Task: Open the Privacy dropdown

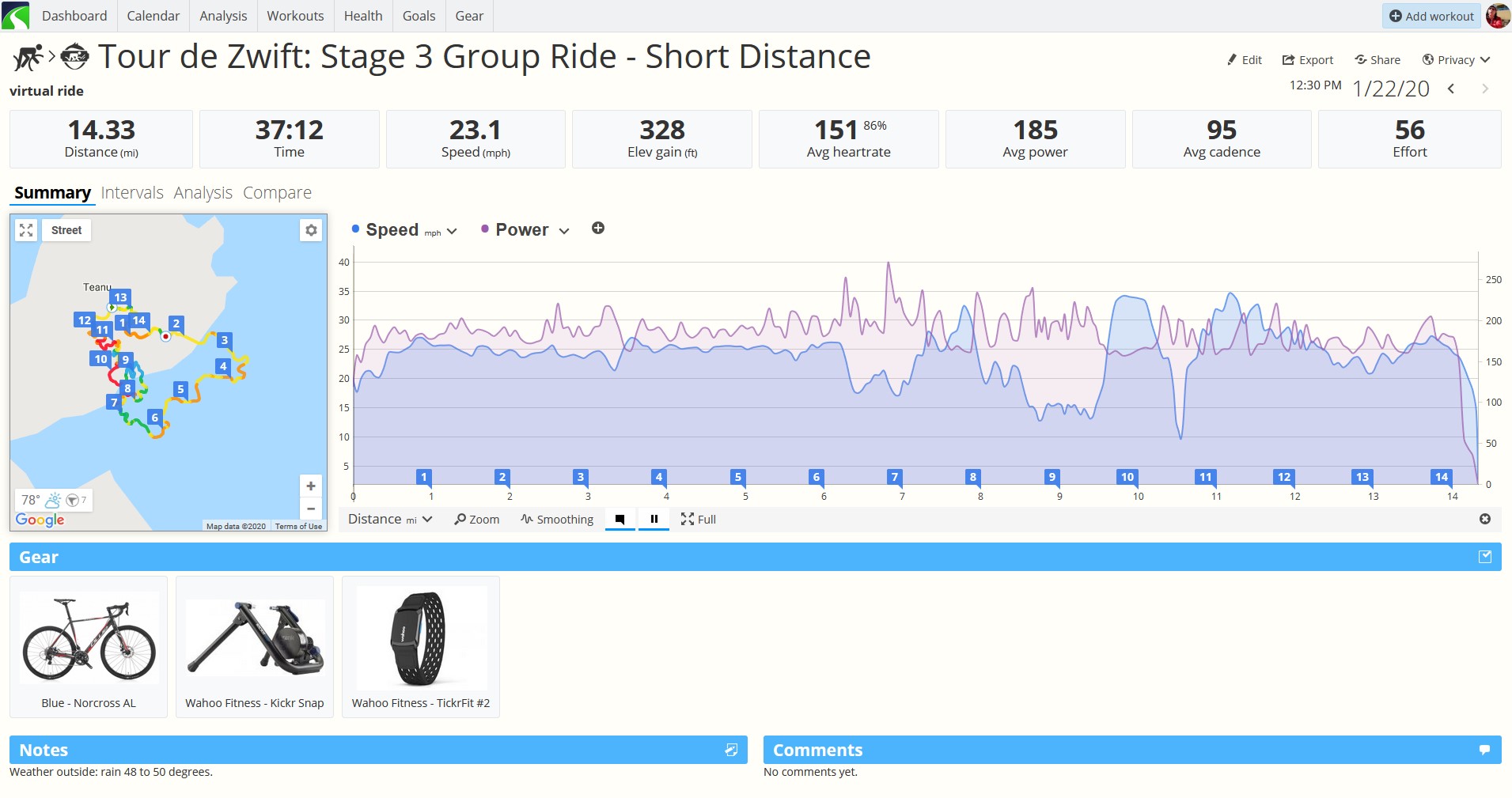Action: 1457,60
